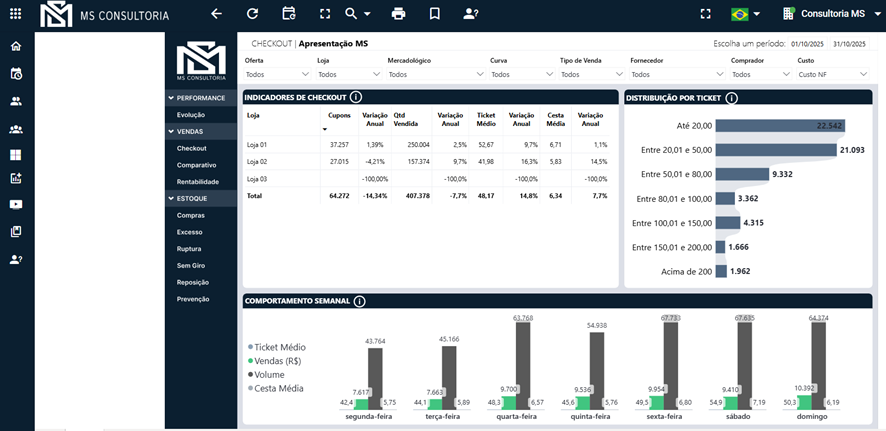
Task: Click the refresh icon in top toolbar
Action: click(x=252, y=14)
